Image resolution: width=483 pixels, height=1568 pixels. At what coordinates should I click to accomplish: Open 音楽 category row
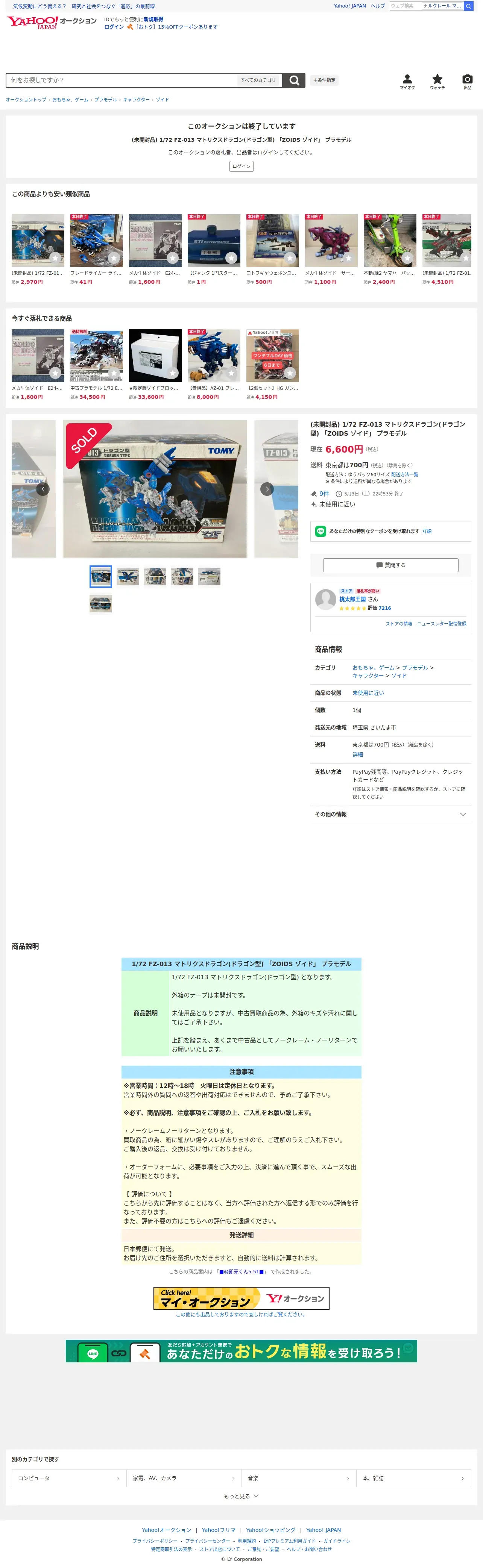tap(298, 1478)
